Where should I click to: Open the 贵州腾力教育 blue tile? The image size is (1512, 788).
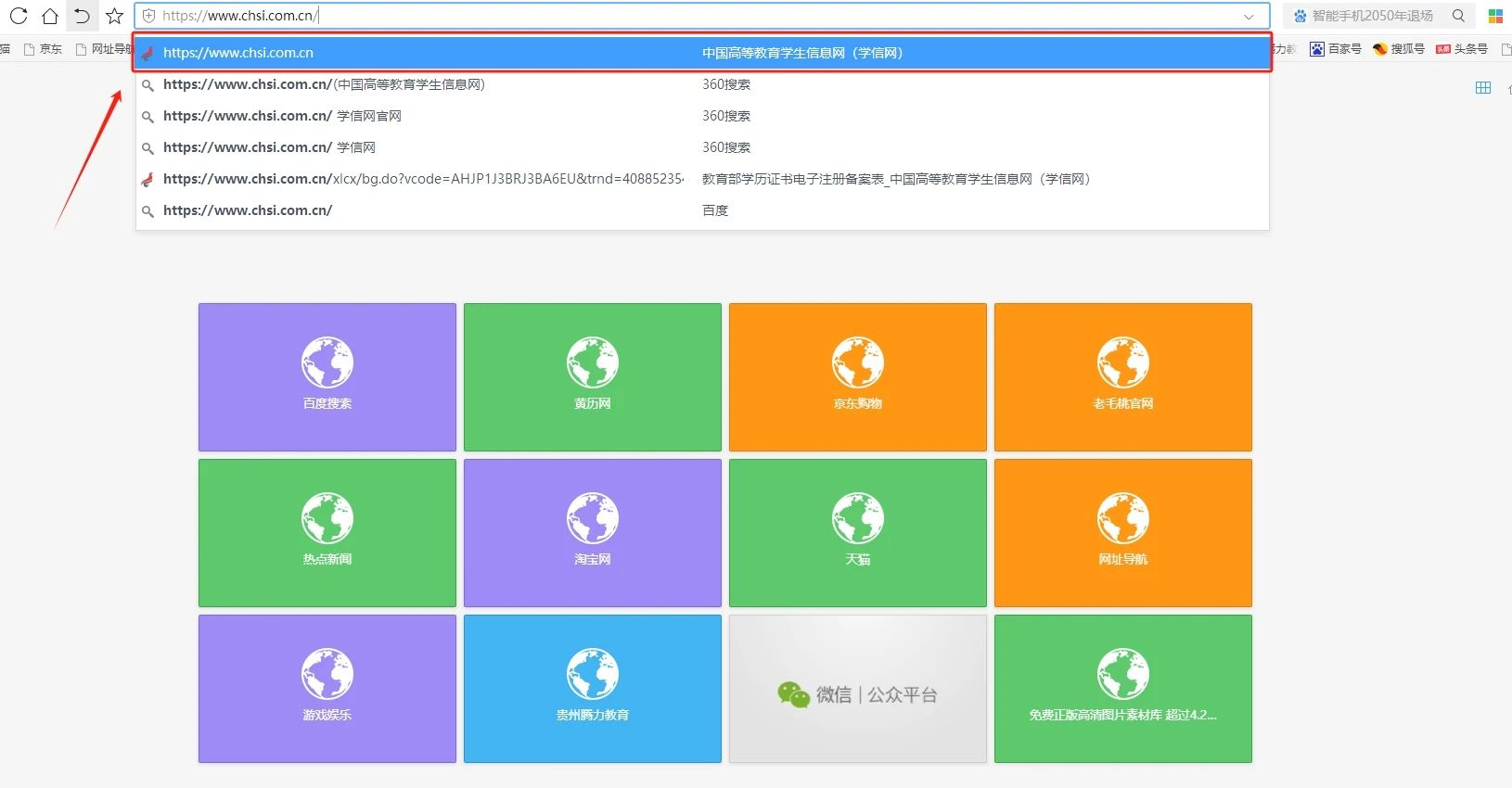593,689
